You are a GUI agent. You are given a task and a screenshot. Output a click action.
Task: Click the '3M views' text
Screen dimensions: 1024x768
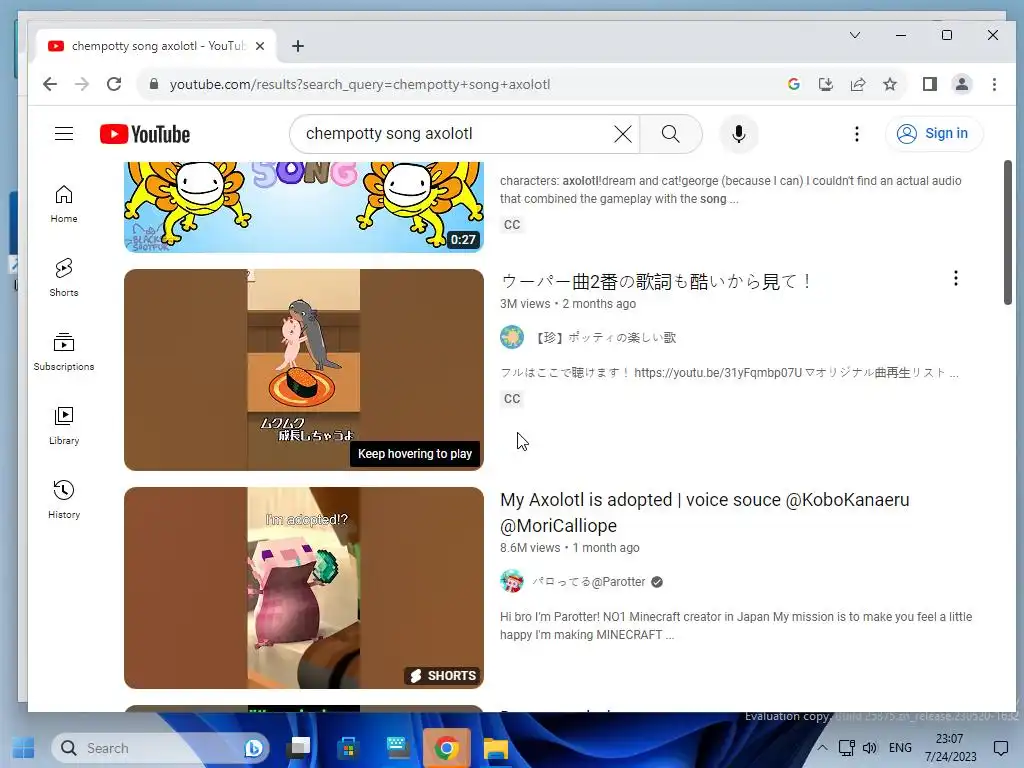pos(525,304)
